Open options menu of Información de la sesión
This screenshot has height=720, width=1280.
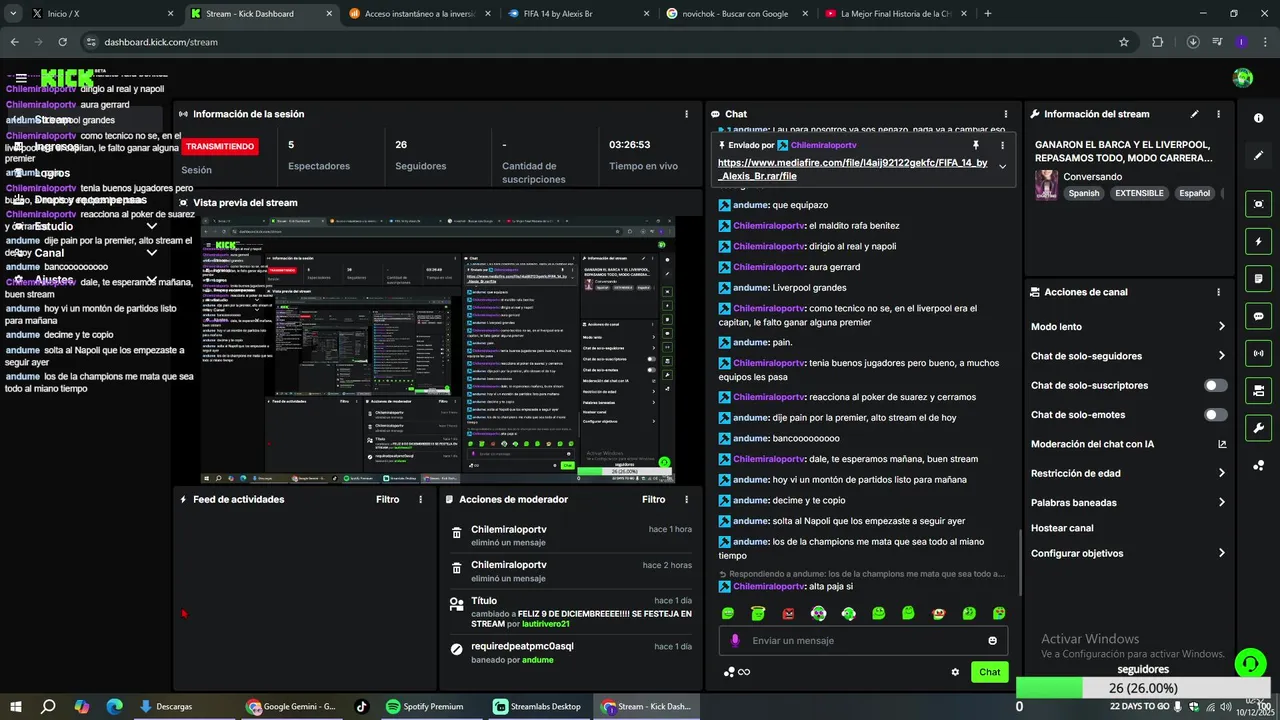click(x=686, y=114)
